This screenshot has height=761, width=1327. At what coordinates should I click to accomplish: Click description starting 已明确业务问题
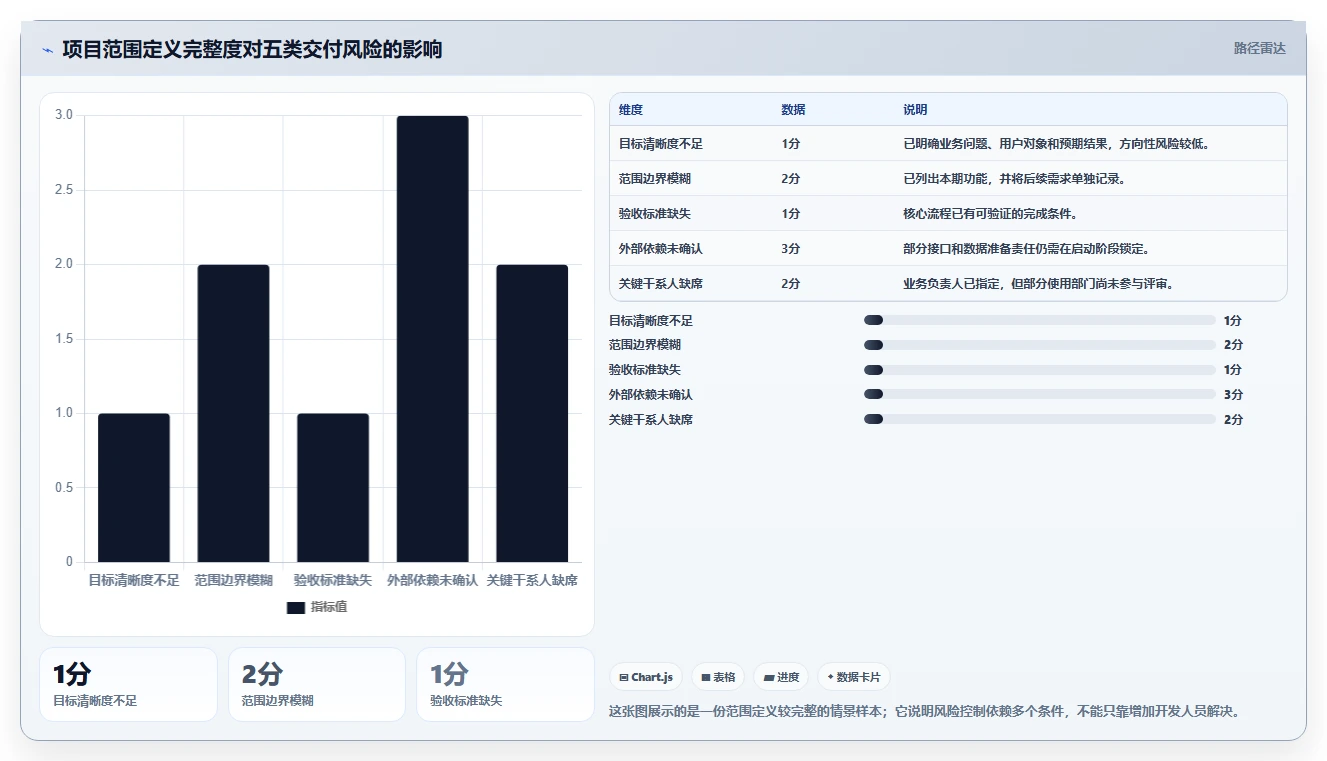pyautogui.click(x=1056, y=144)
